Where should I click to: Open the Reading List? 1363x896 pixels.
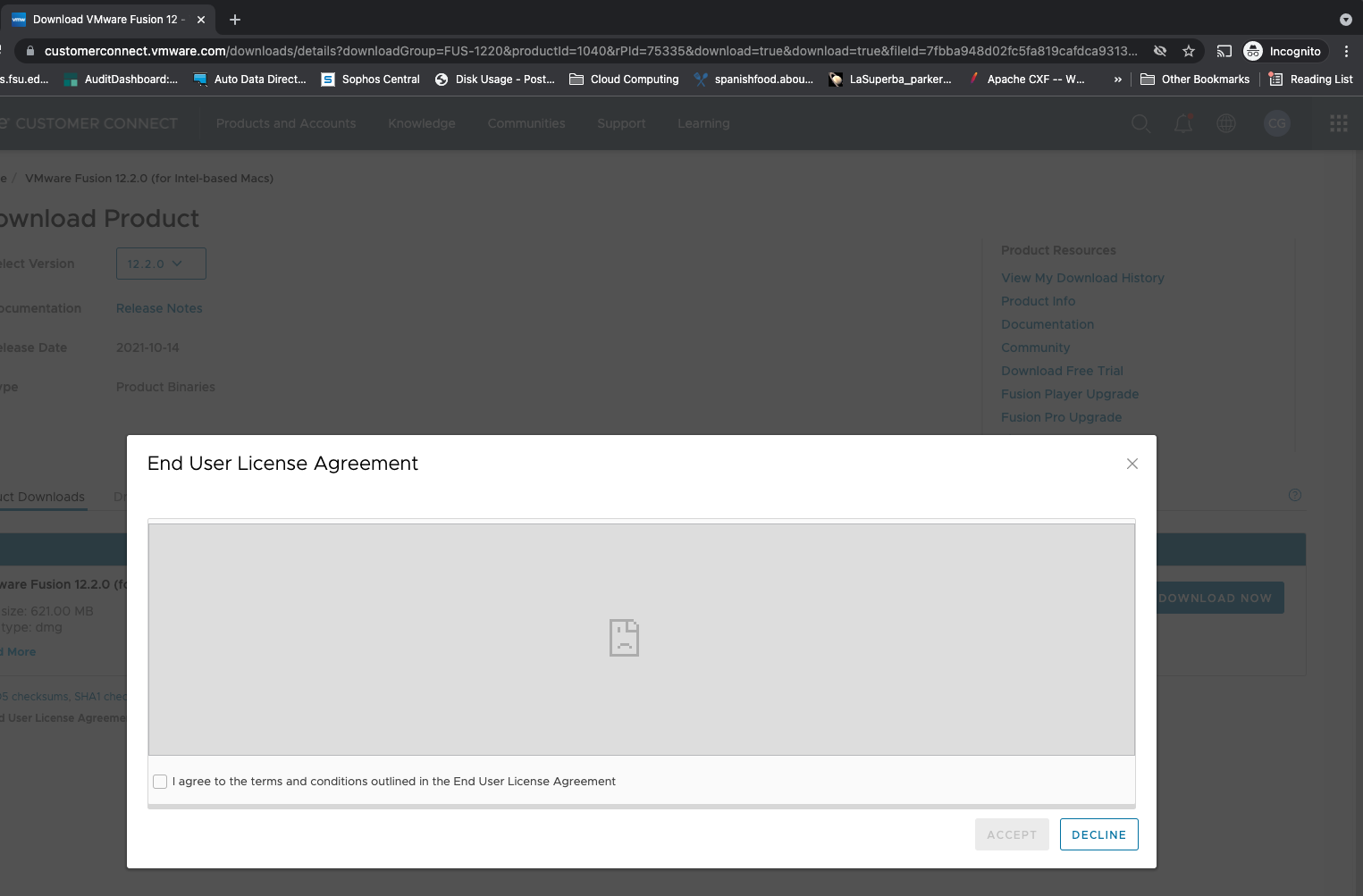coord(1311,80)
